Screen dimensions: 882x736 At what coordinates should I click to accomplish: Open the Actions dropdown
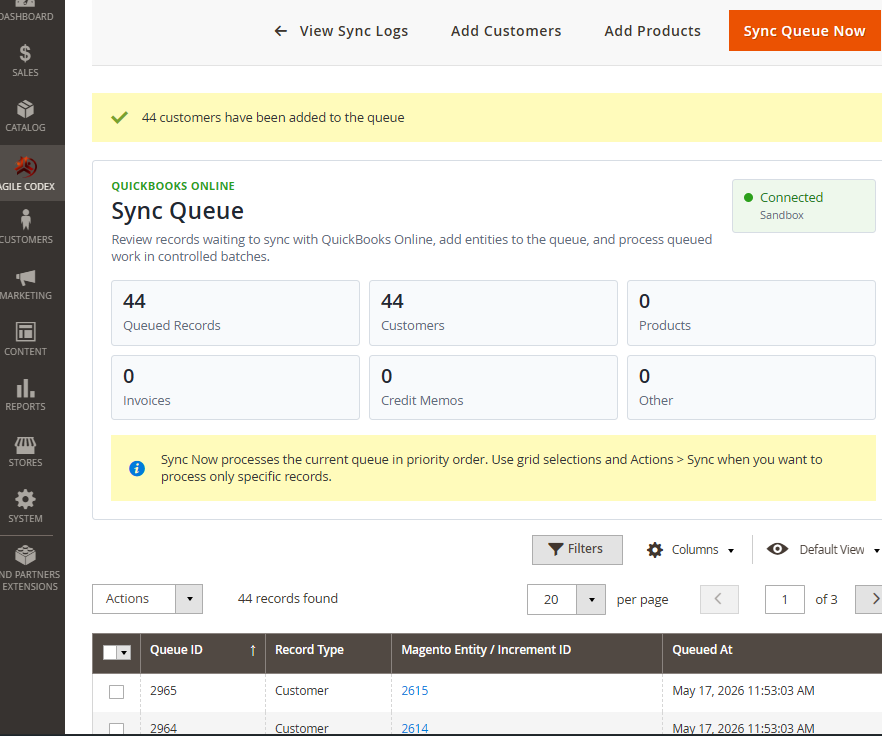point(147,599)
